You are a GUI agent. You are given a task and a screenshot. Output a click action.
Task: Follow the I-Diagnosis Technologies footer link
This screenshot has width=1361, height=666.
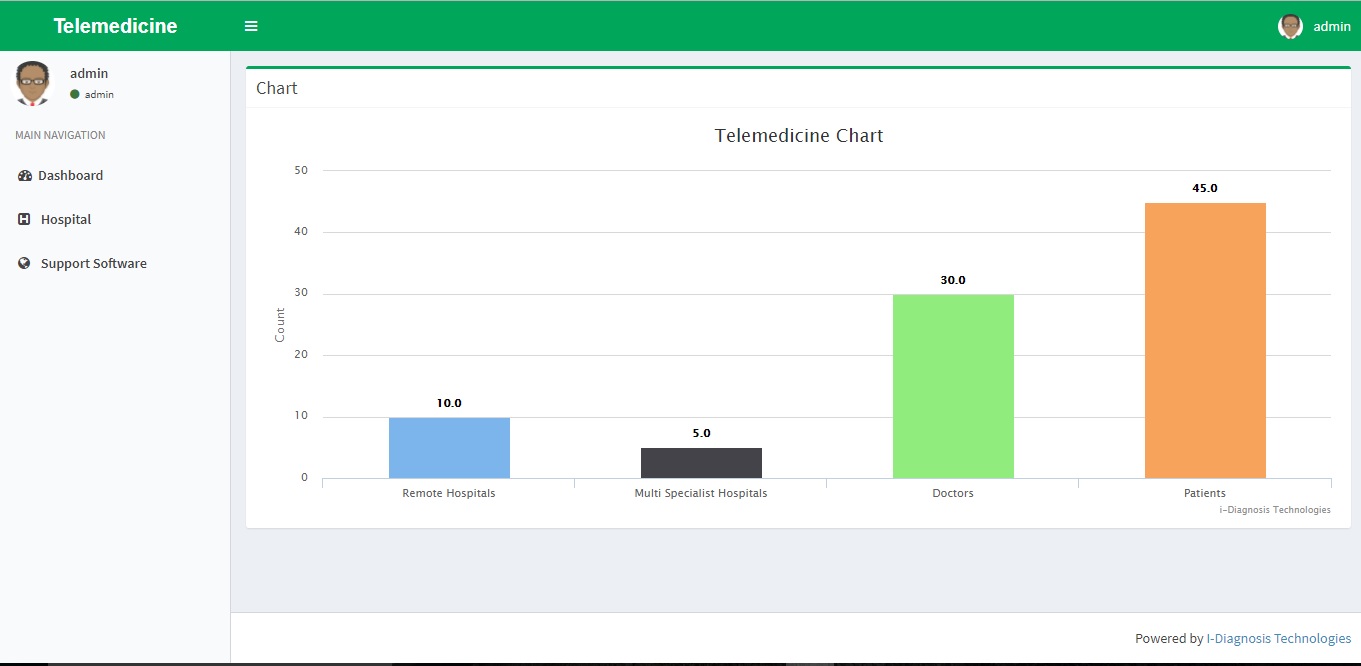point(1278,638)
